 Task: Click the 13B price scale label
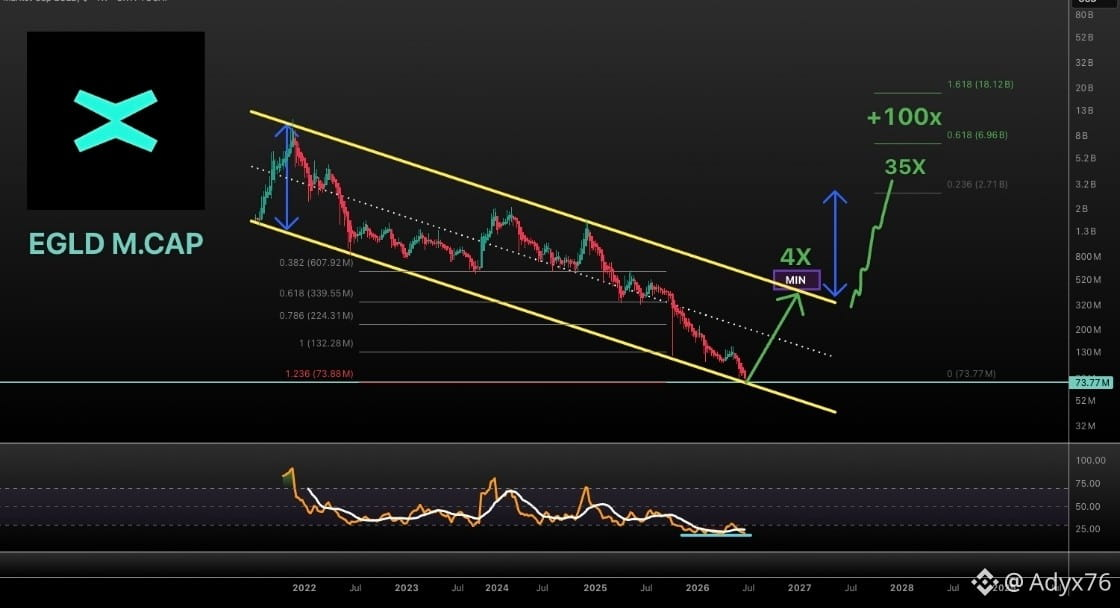click(x=1084, y=111)
